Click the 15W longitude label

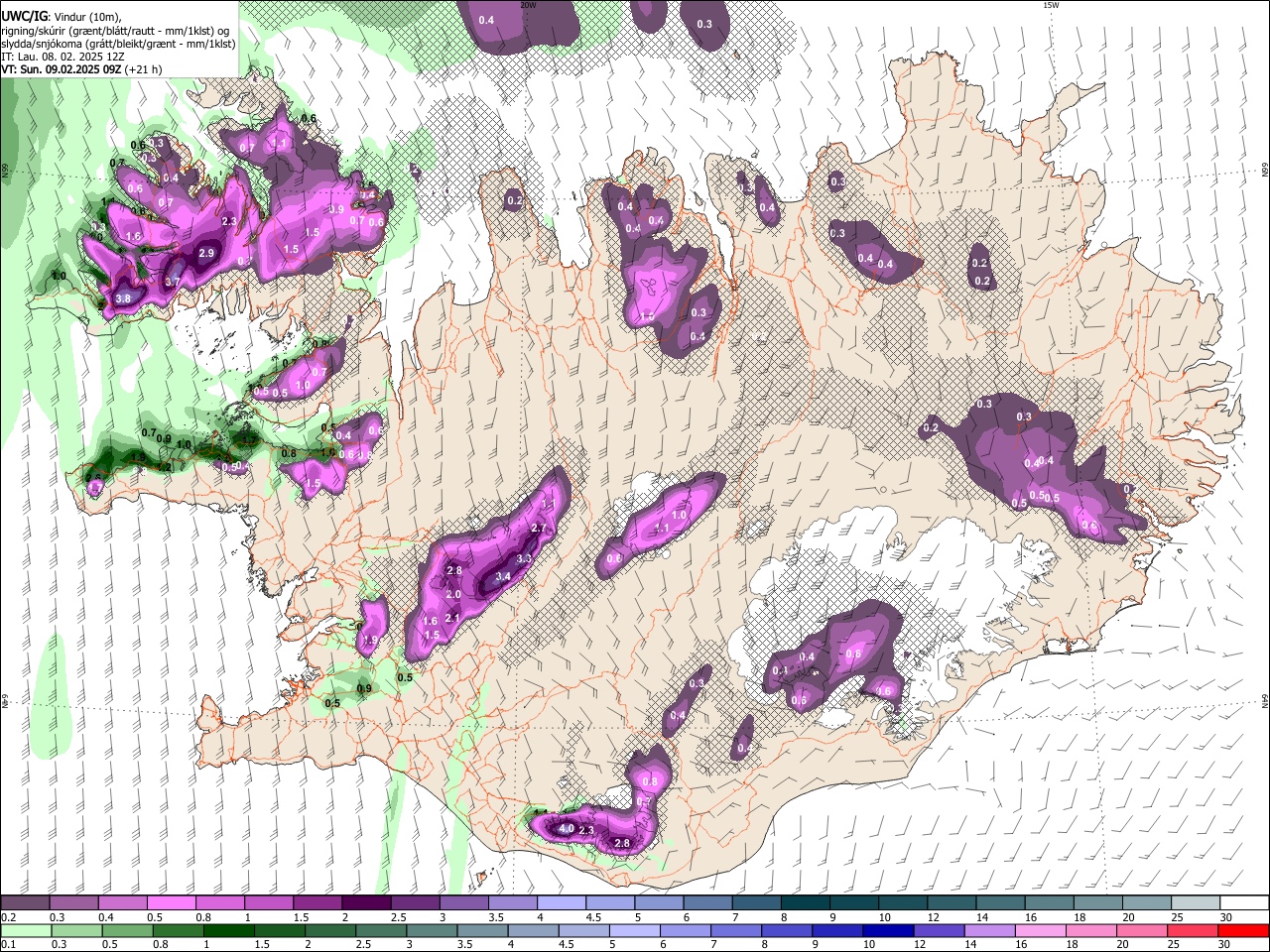point(1051,5)
